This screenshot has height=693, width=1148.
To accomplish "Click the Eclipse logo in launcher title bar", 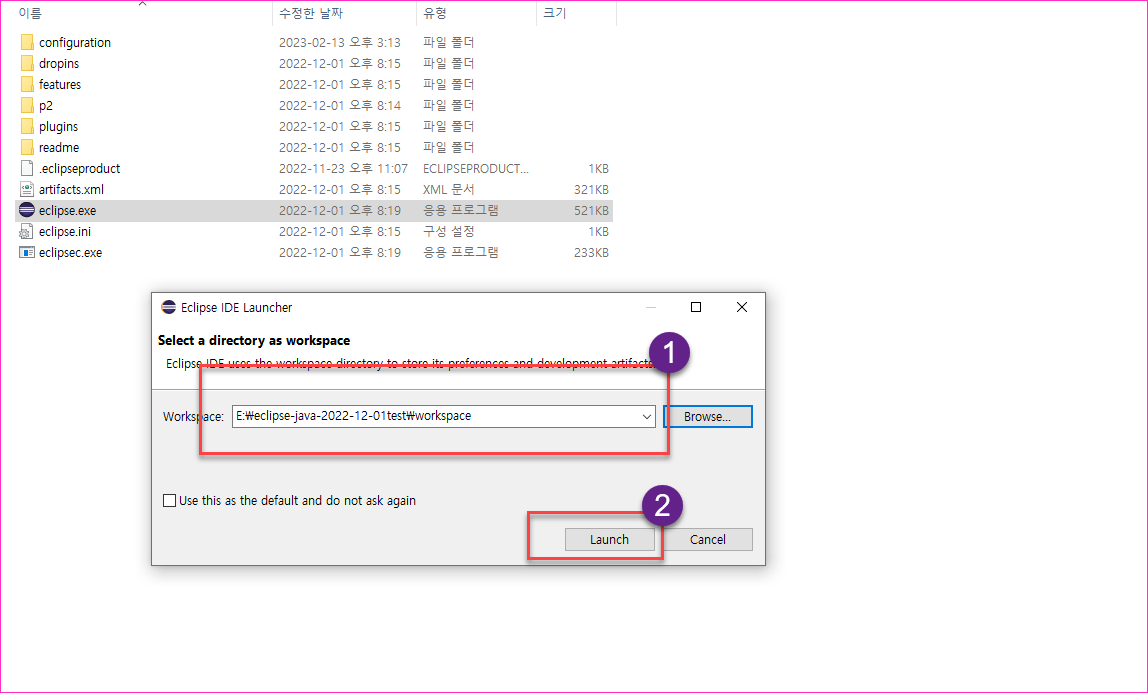I will coord(168,307).
